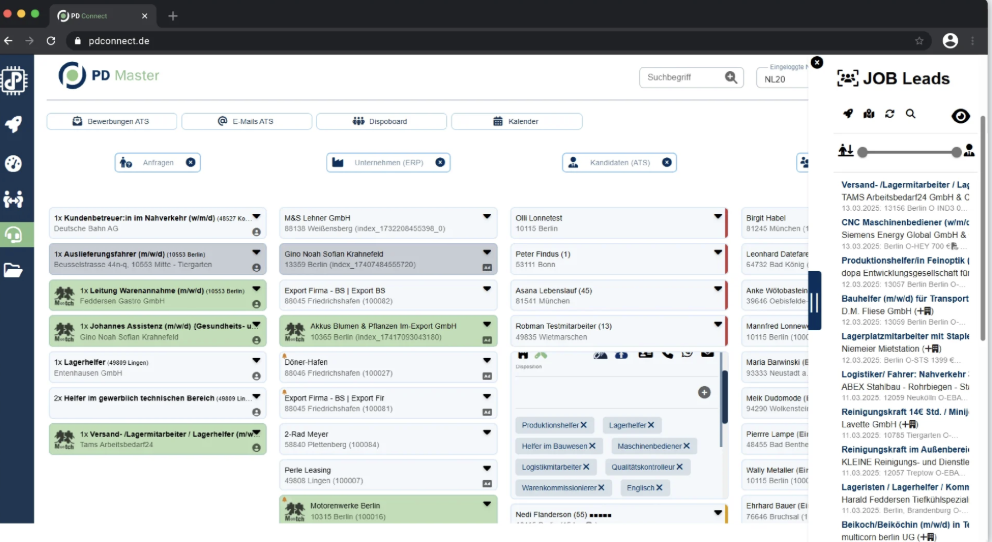Toggle the eye visibility icon in JOB Leads
This screenshot has height=542, width=992.
pos(960,116)
